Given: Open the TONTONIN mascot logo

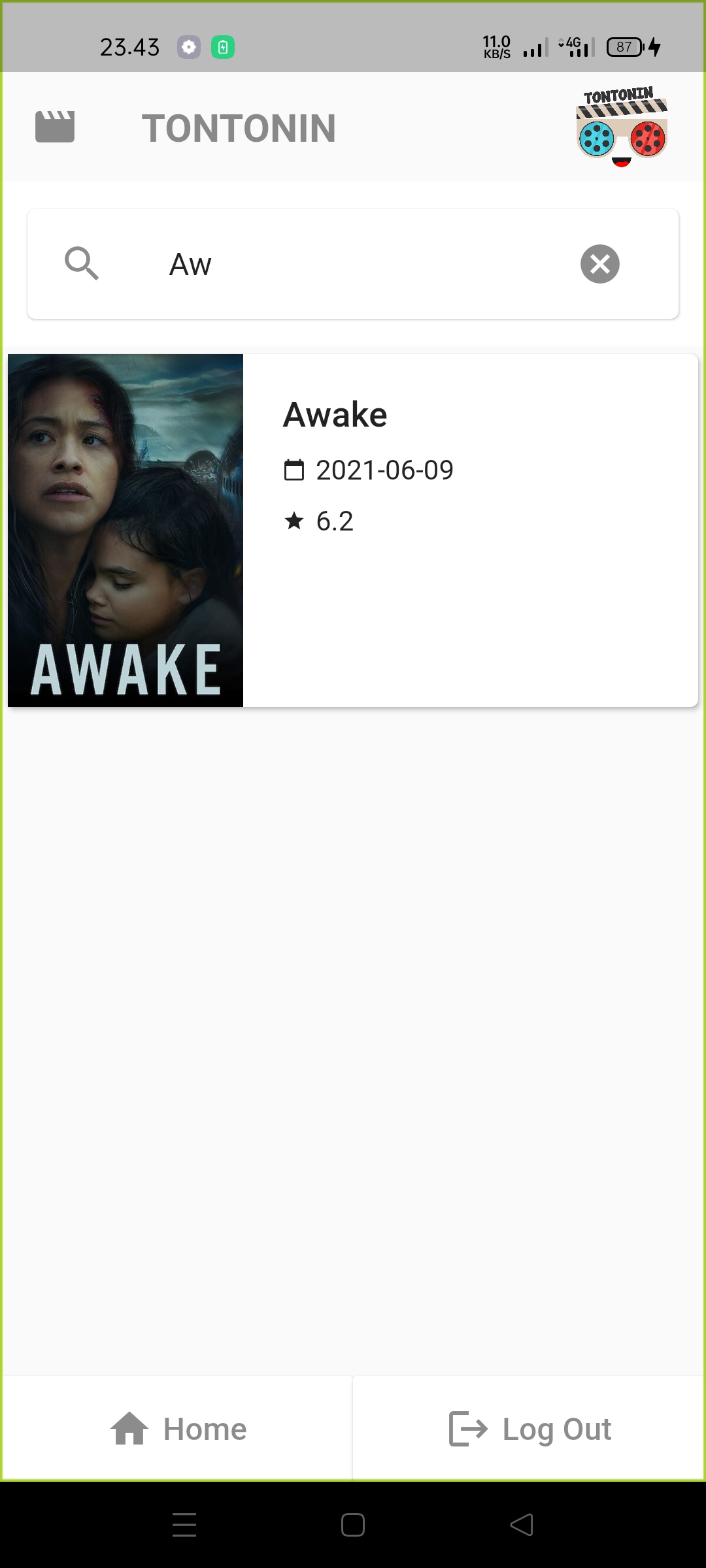Looking at the screenshot, I should 622,127.
